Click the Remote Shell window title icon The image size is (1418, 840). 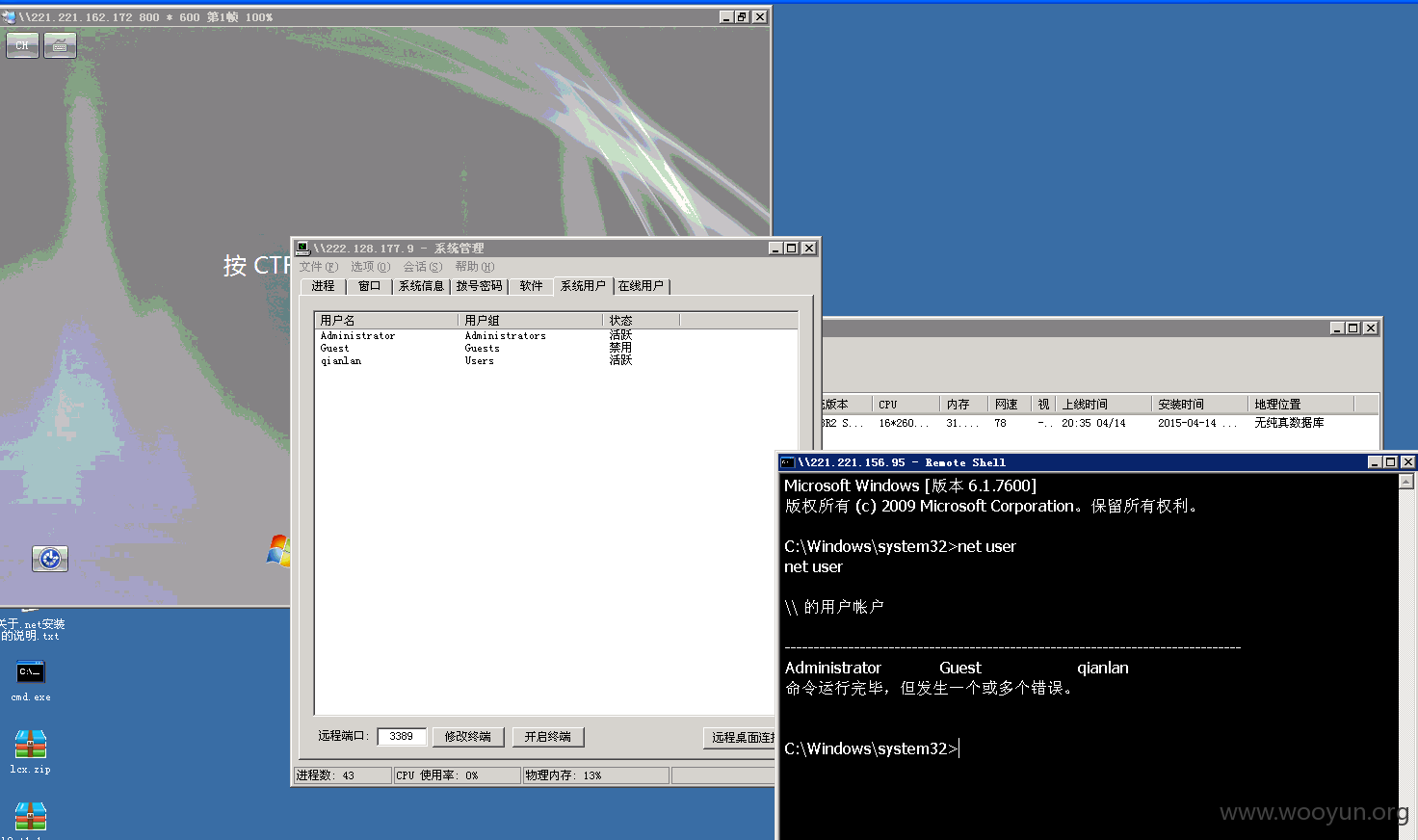click(787, 462)
